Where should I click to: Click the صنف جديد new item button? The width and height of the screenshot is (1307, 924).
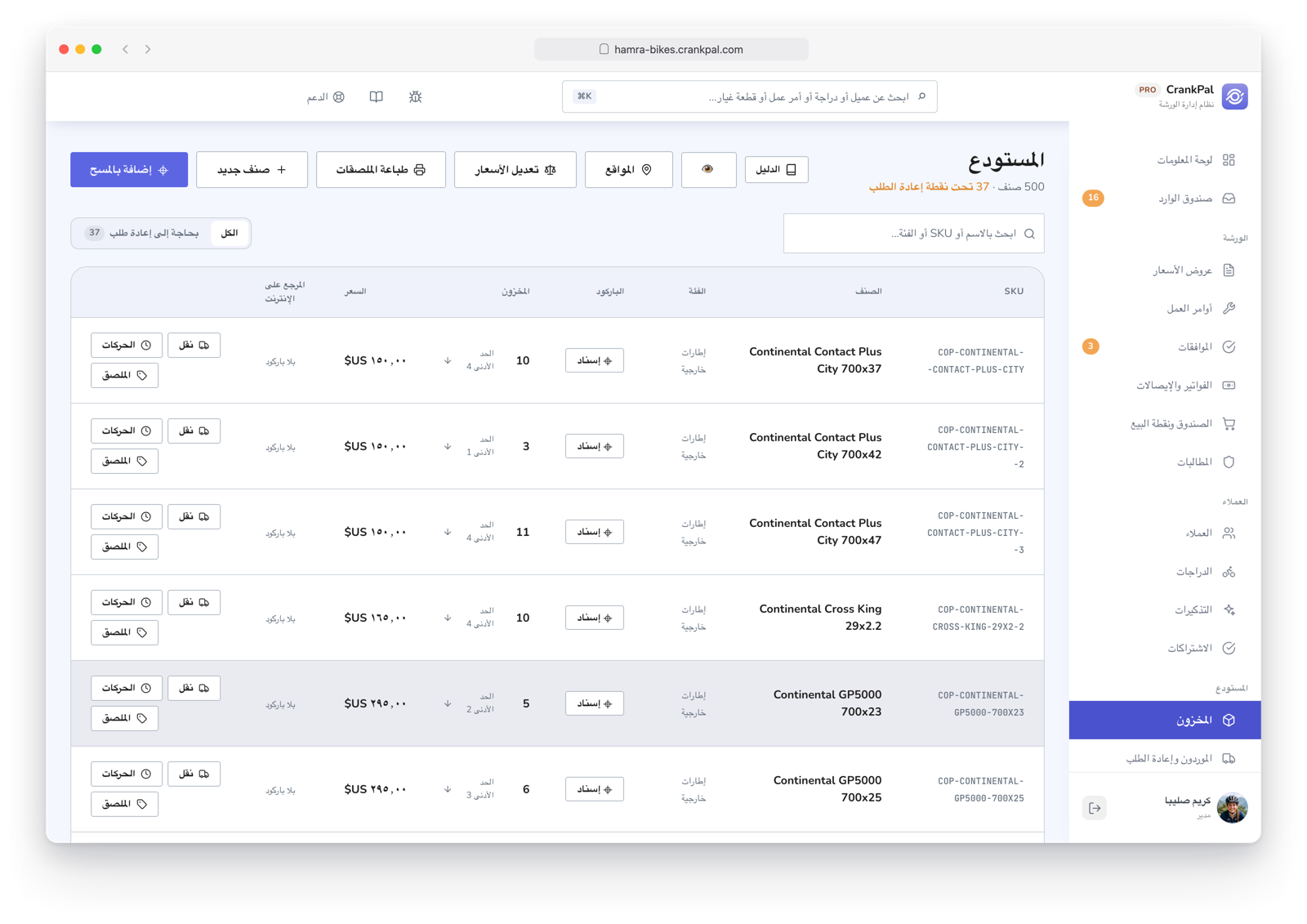pyautogui.click(x=252, y=170)
